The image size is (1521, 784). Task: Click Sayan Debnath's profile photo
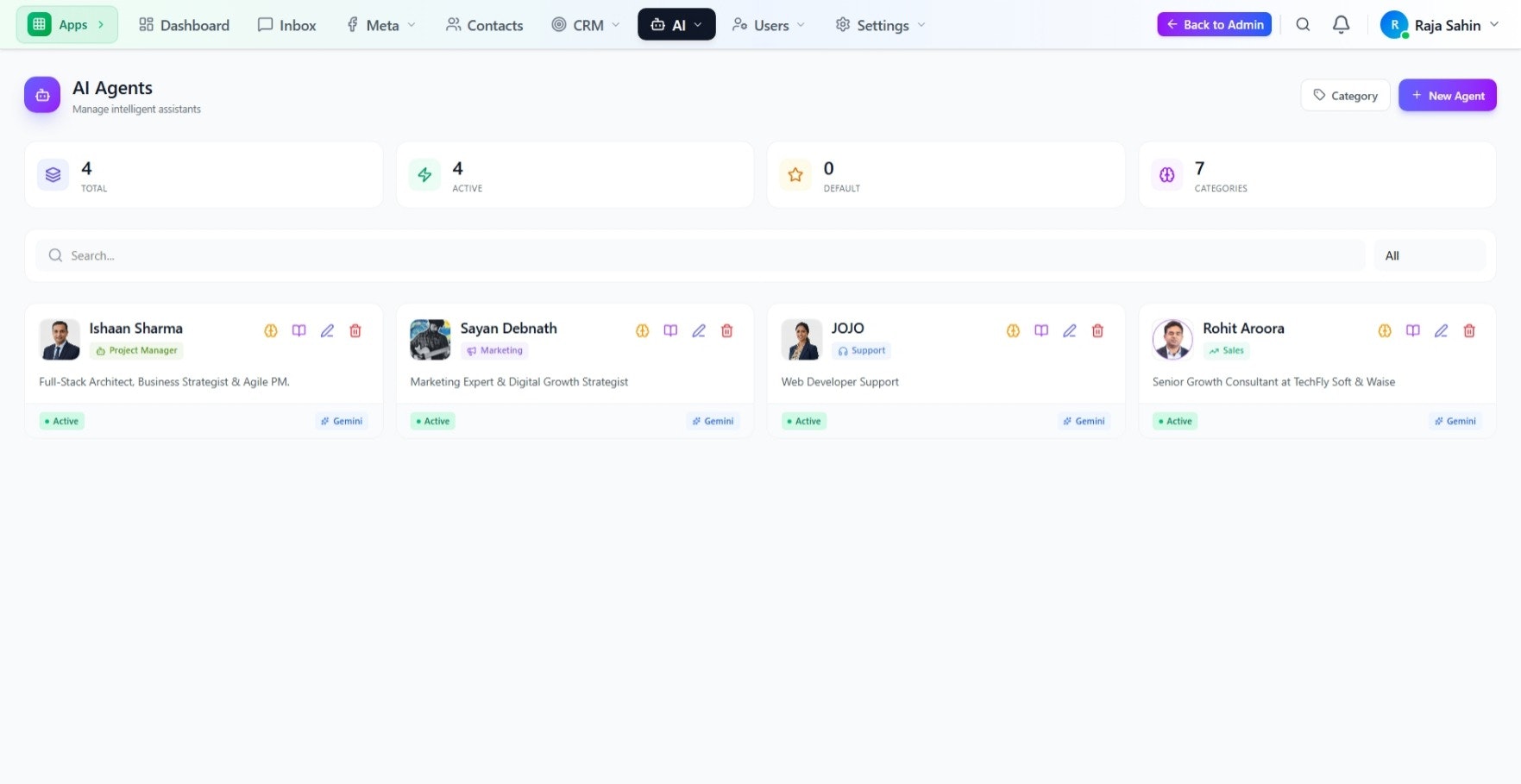(431, 340)
